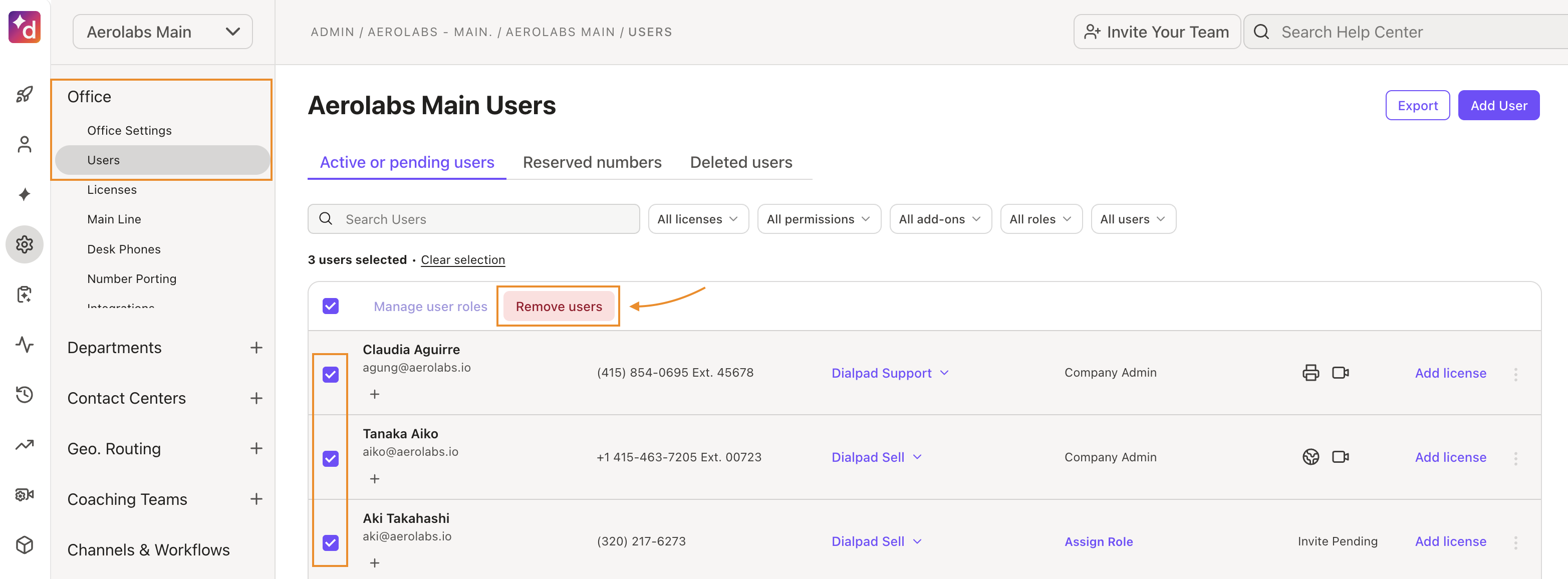Focus the Search Users input field

click(x=473, y=219)
